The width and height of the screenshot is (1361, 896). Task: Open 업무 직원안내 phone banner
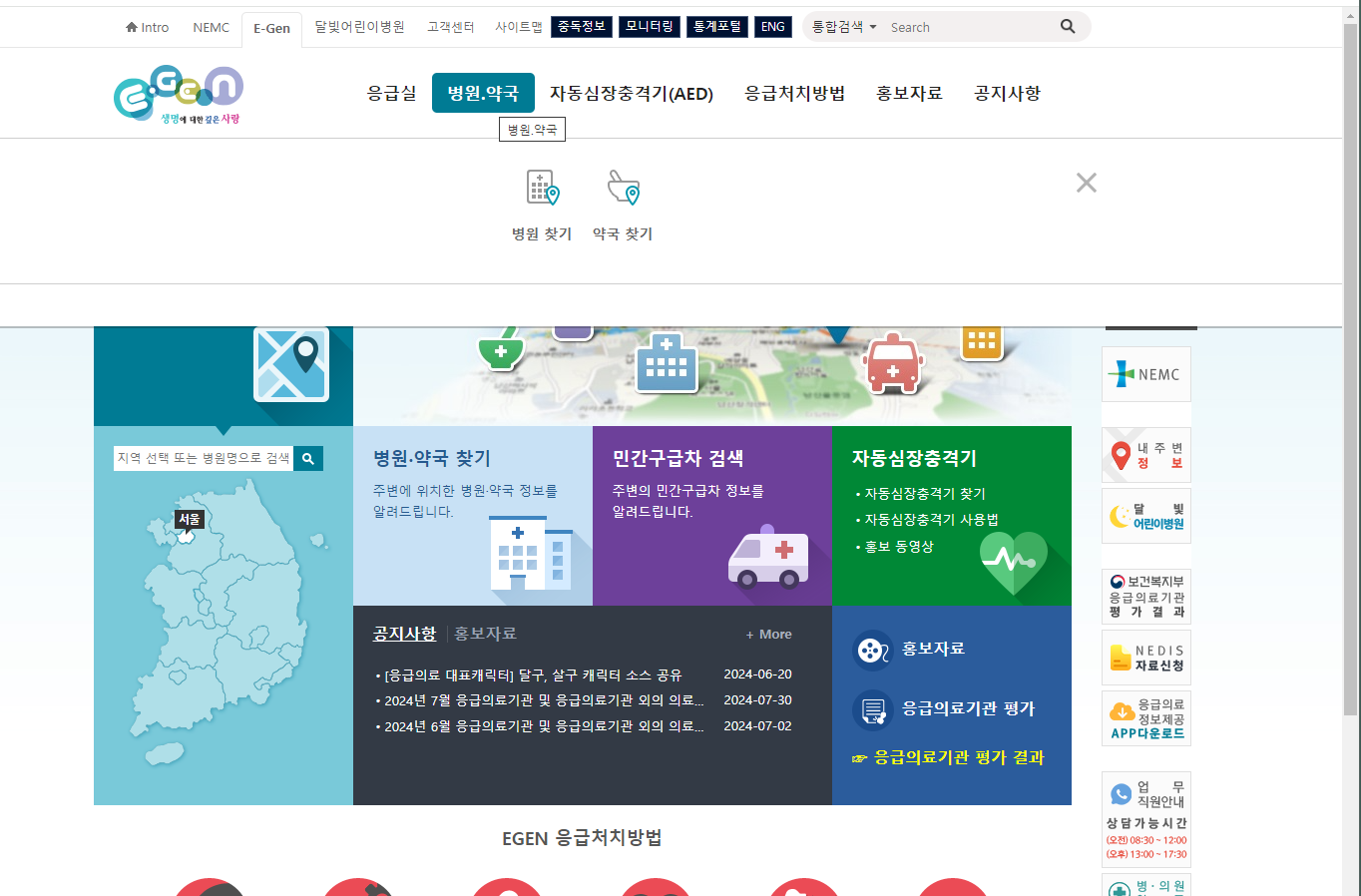[x=1146, y=819]
